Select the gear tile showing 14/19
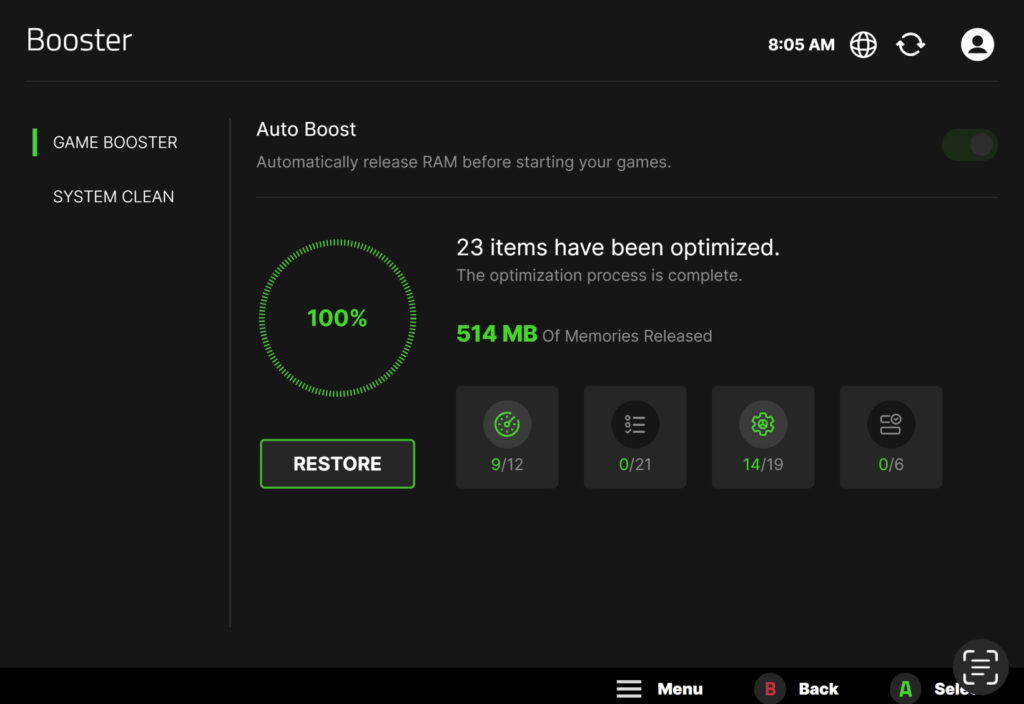 tap(763, 436)
